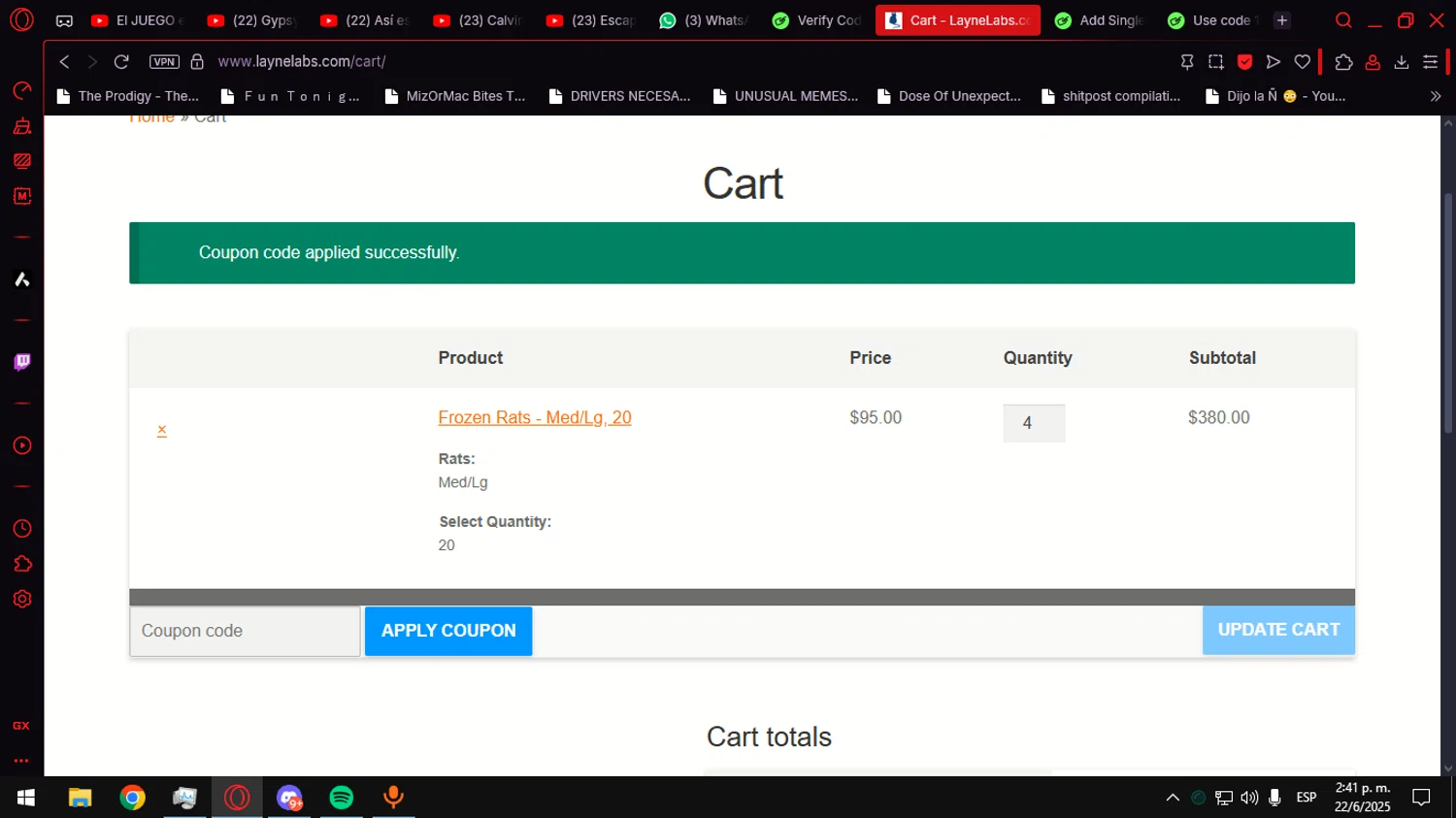Open GX Corner gamepad icon beside tabs
Image resolution: width=1456 pixels, height=818 pixels.
coord(64,20)
